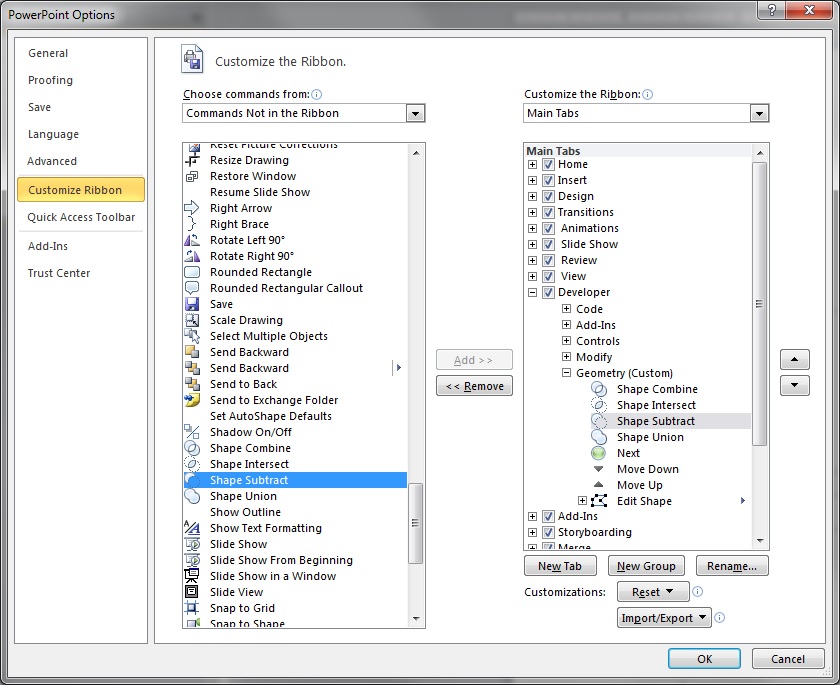Uncheck the Transitions tab checkbox
The height and width of the screenshot is (685, 840).
[x=548, y=212]
